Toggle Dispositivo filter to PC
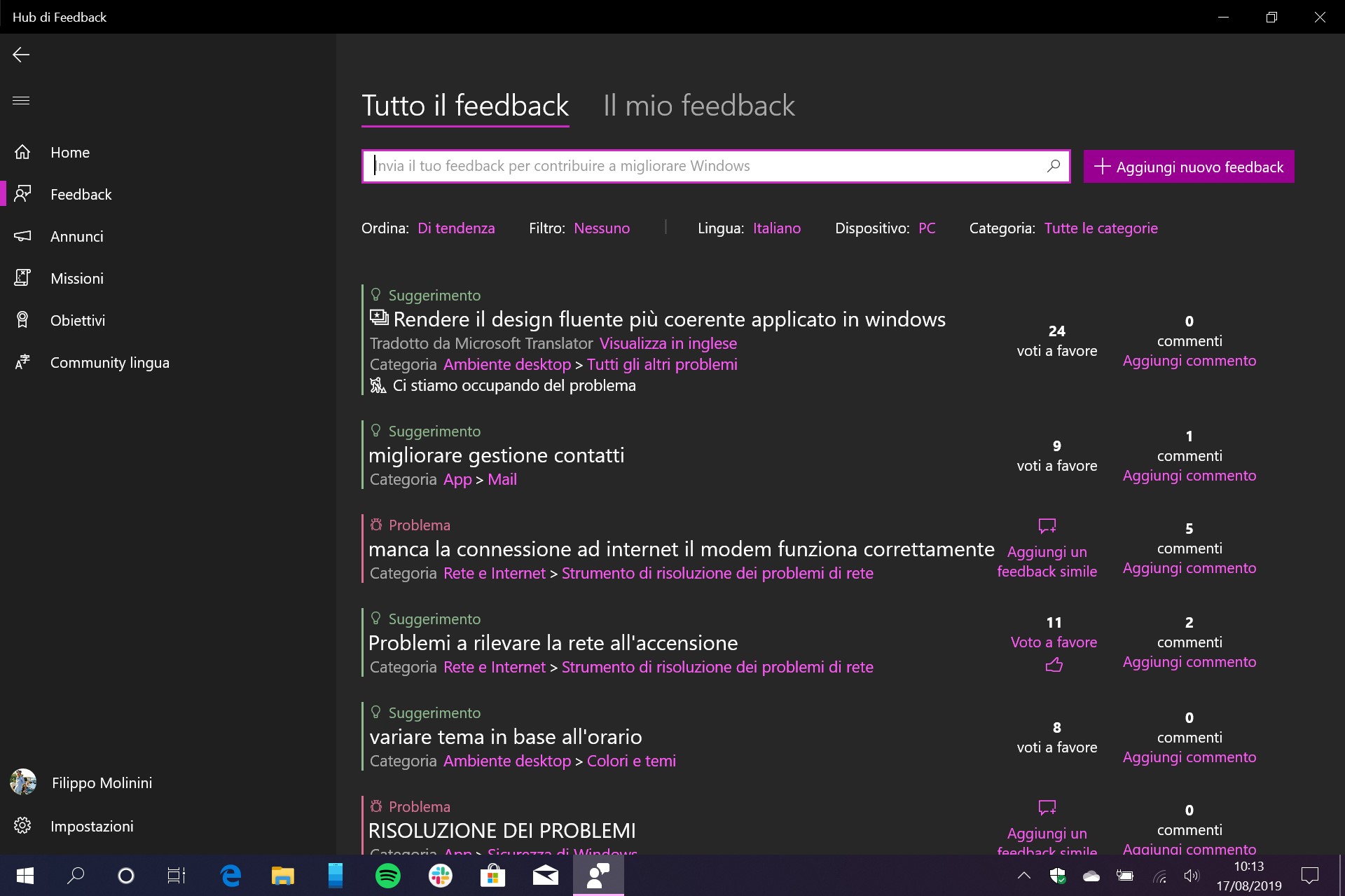Image resolution: width=1345 pixels, height=896 pixels. click(x=926, y=228)
